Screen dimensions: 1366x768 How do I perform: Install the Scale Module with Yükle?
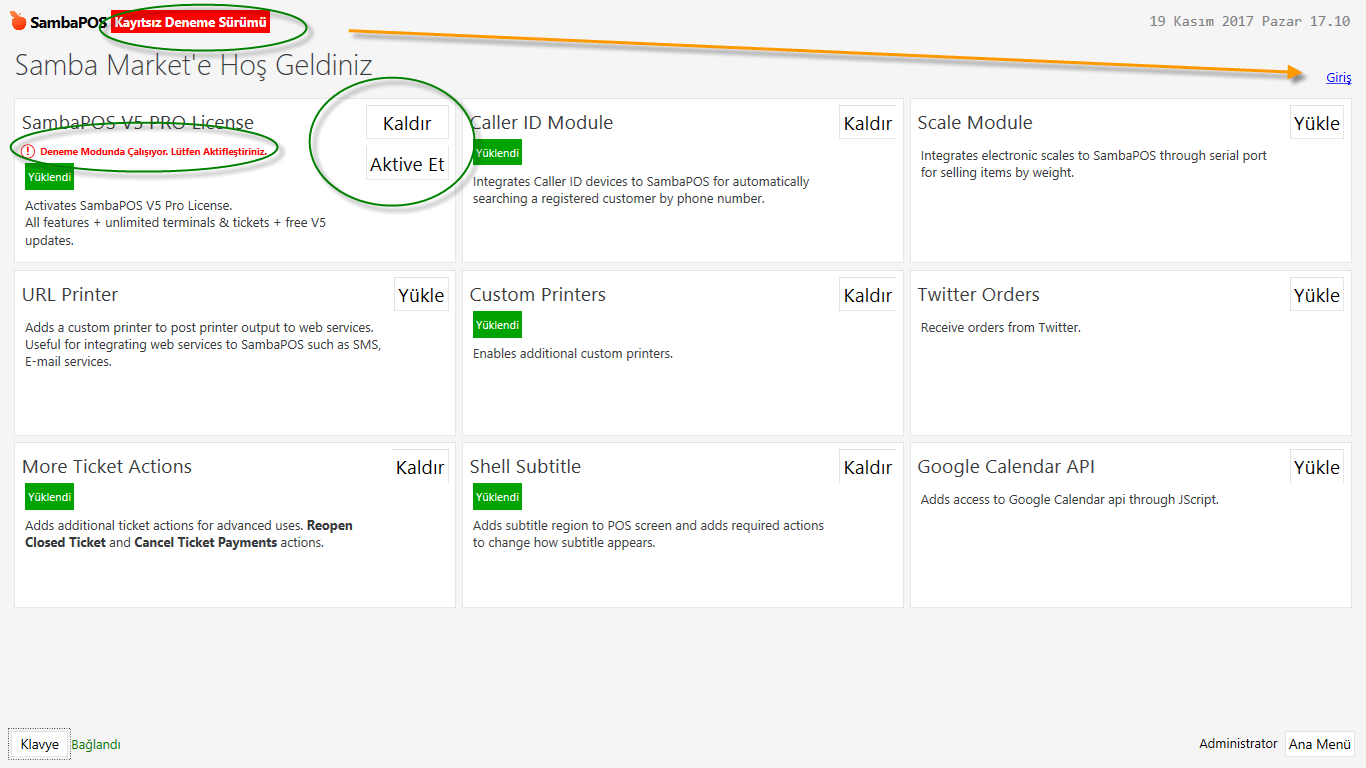tap(1316, 123)
